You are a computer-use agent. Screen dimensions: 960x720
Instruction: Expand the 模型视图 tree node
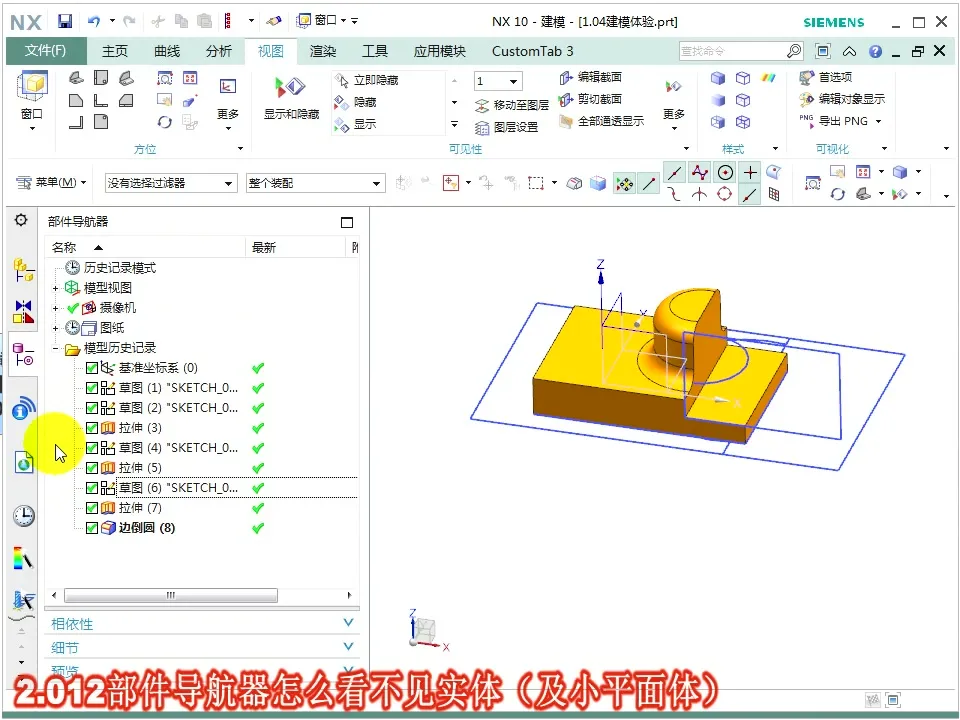(x=56, y=288)
